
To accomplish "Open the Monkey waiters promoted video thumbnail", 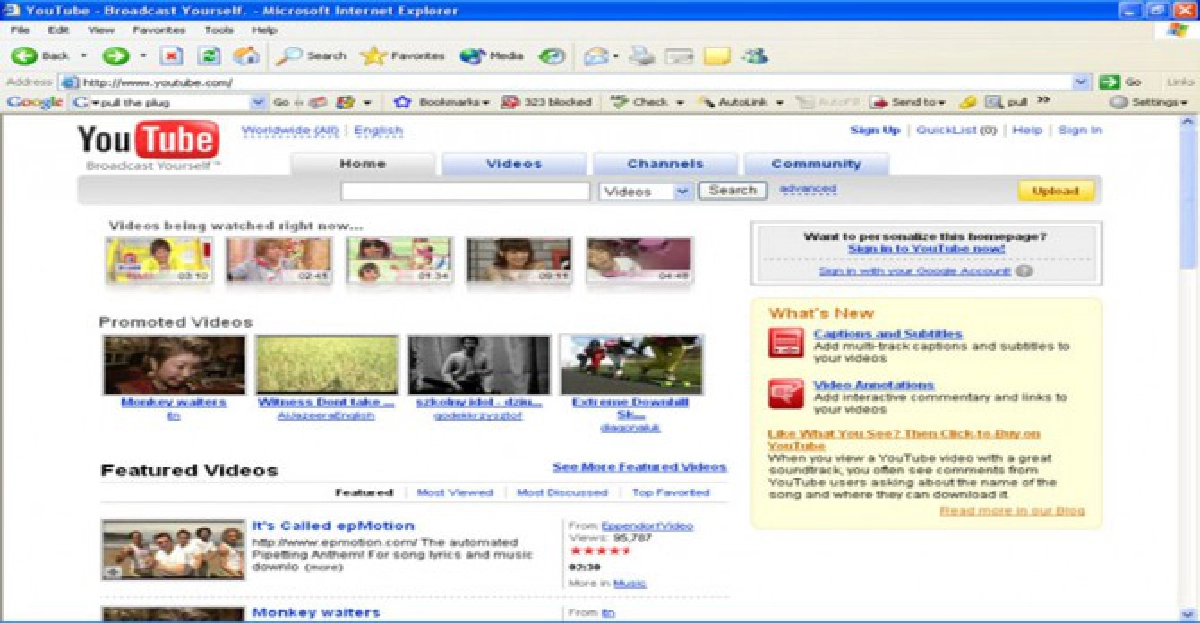I will coord(174,365).
